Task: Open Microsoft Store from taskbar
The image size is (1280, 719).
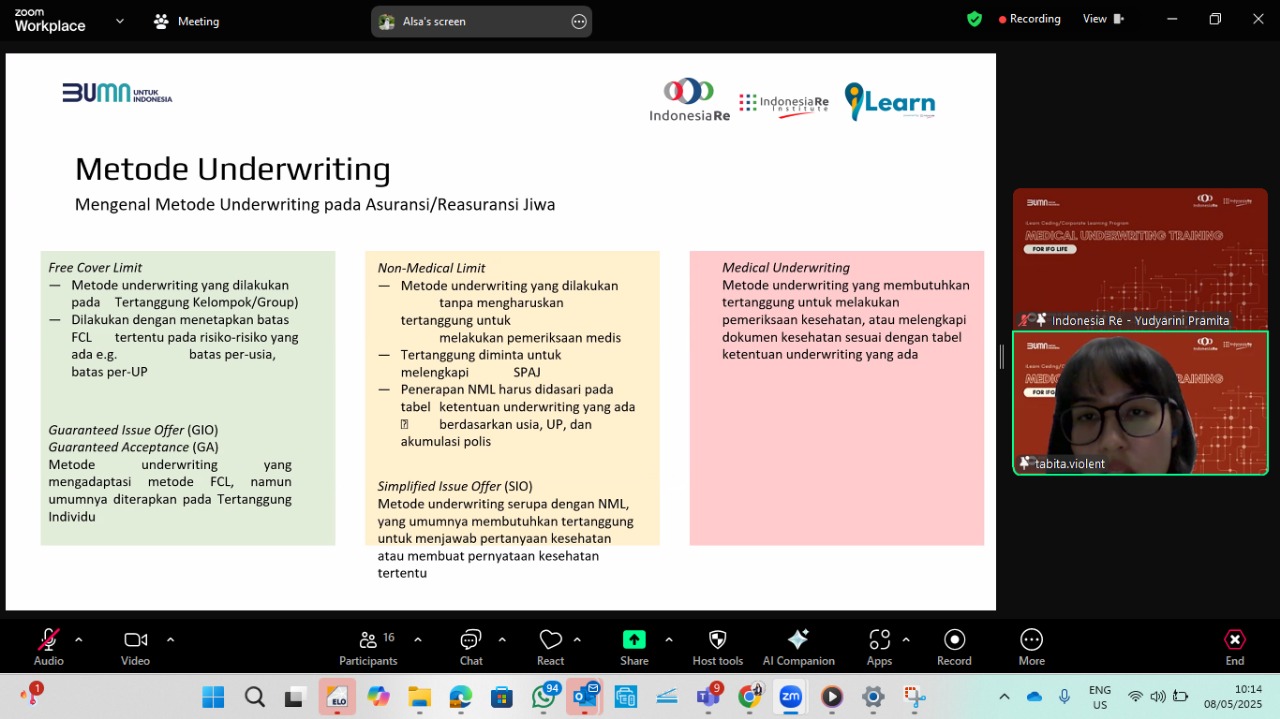Action: pos(501,696)
